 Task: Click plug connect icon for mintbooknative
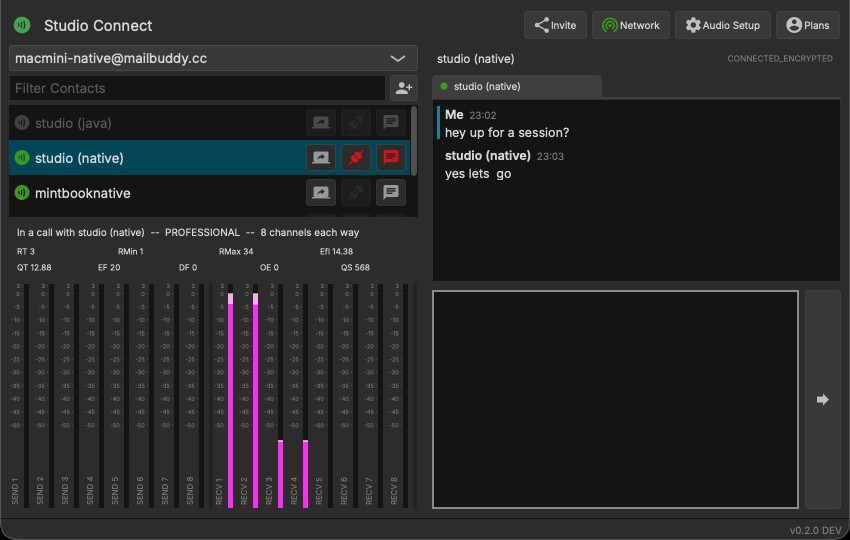coord(356,192)
